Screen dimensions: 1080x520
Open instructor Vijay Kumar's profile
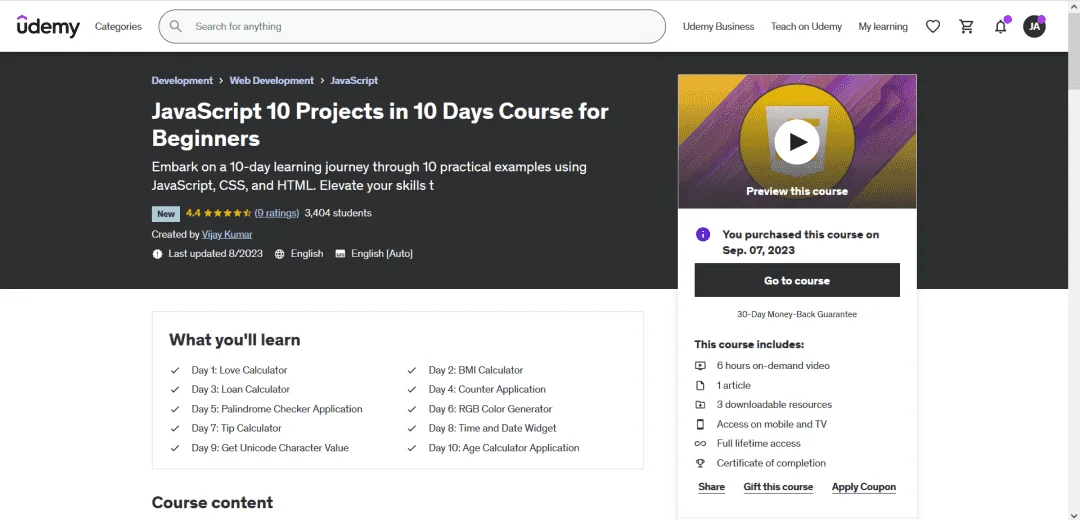pyautogui.click(x=227, y=234)
